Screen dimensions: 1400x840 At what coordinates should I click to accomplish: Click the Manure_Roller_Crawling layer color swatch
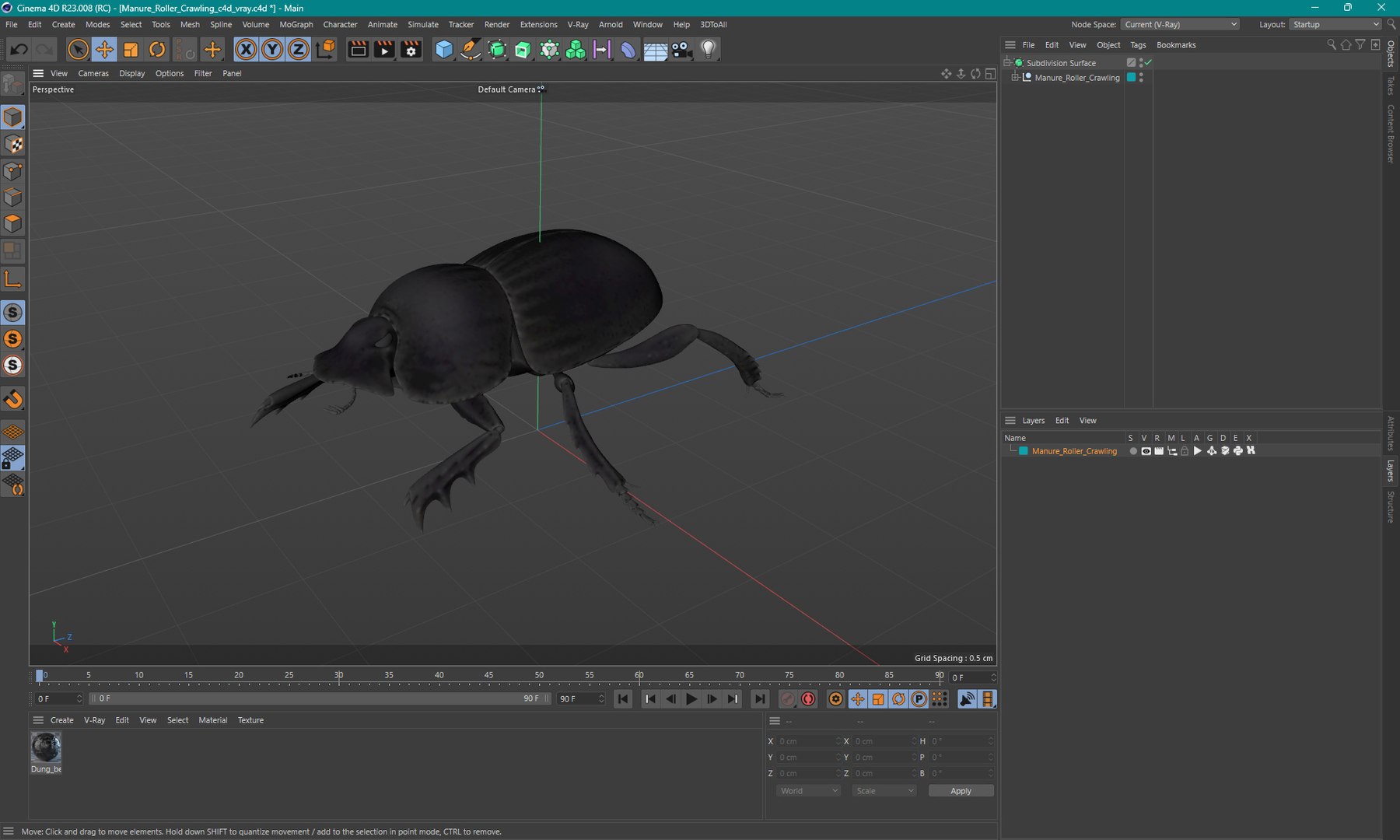click(x=1024, y=451)
